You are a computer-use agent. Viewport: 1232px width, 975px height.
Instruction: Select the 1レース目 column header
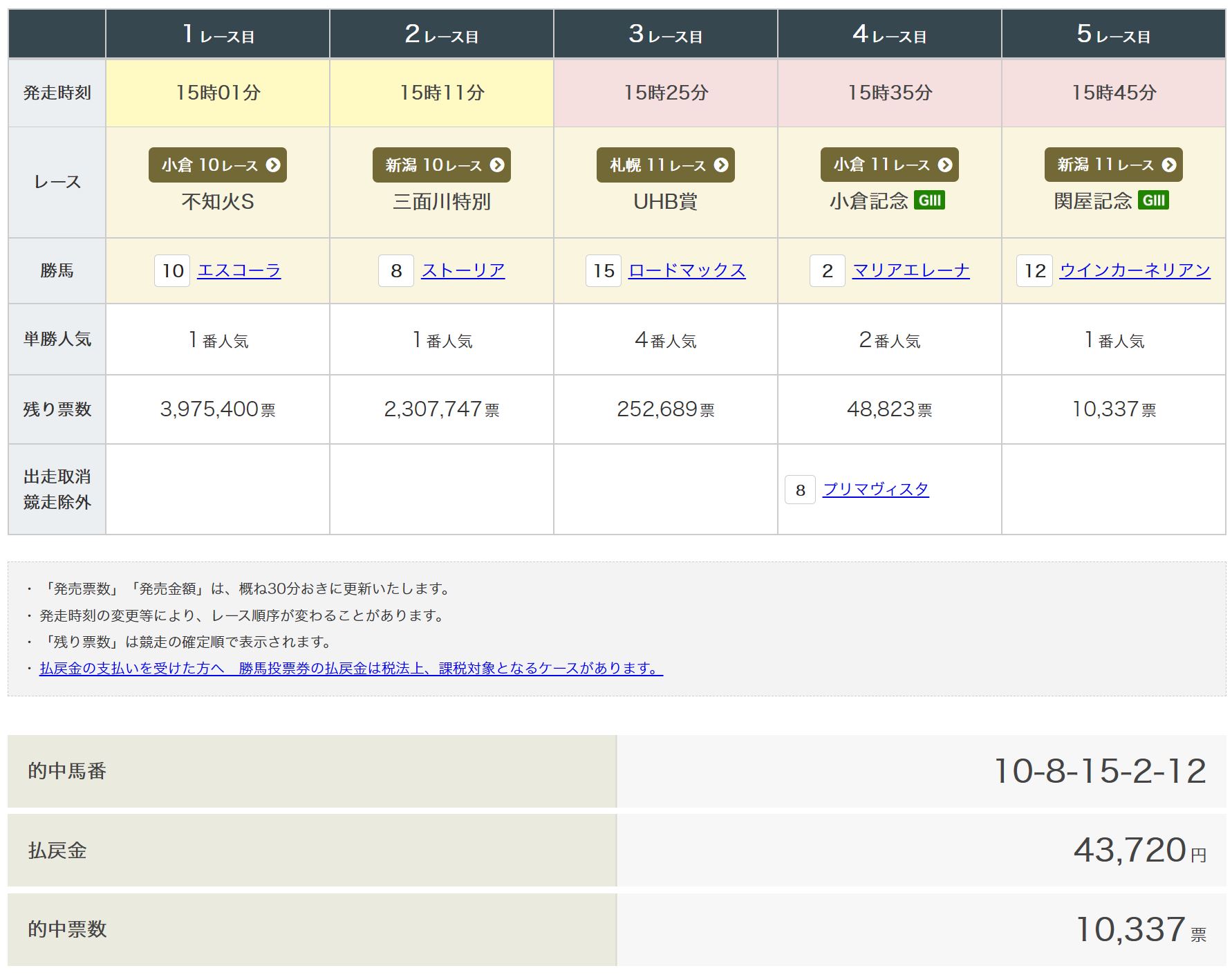pos(218,34)
